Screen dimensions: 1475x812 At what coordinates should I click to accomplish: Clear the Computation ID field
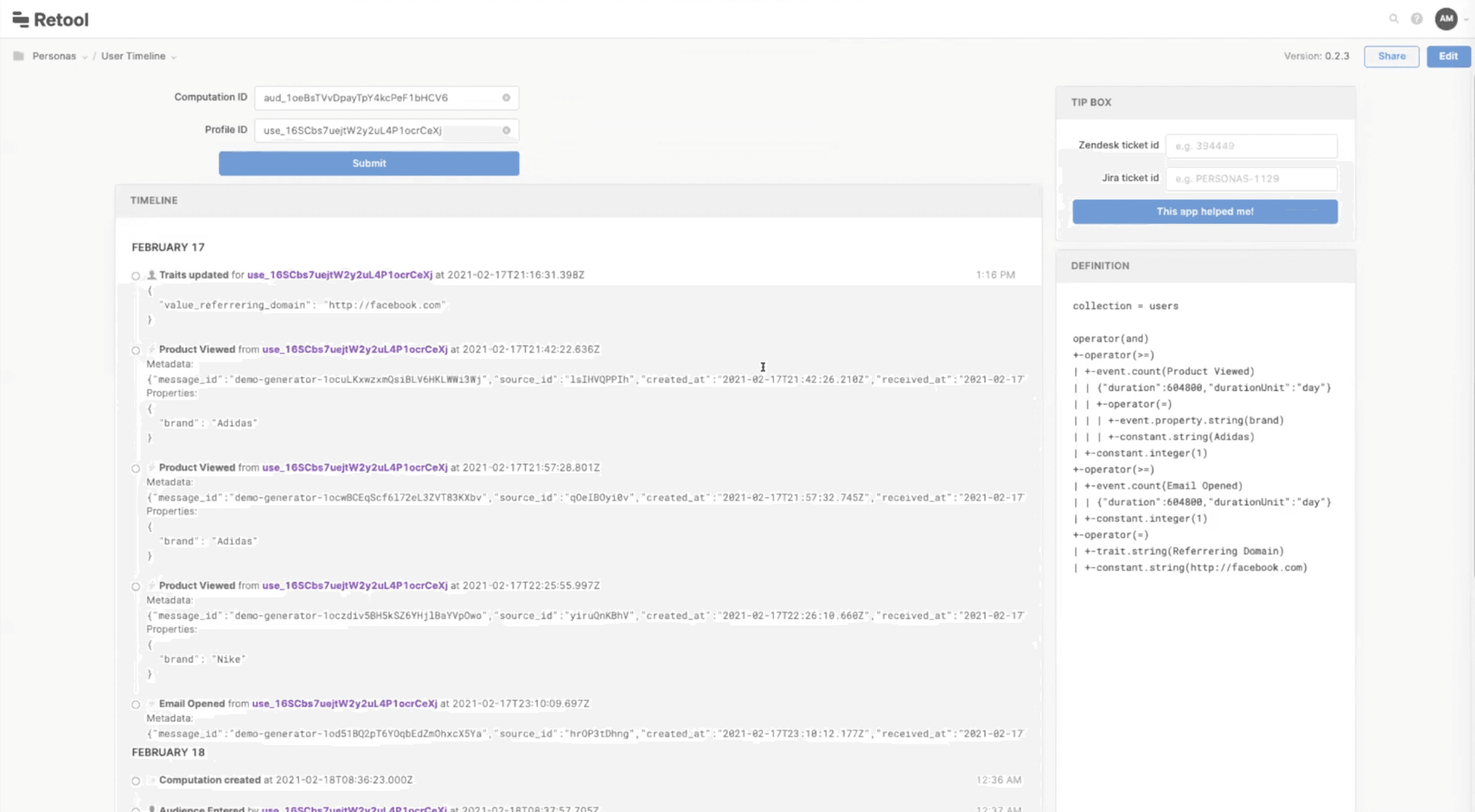[506, 98]
